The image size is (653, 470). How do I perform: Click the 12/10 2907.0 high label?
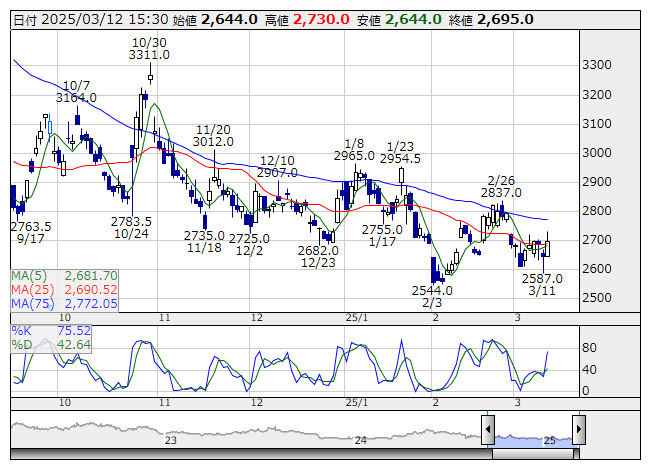[277, 167]
